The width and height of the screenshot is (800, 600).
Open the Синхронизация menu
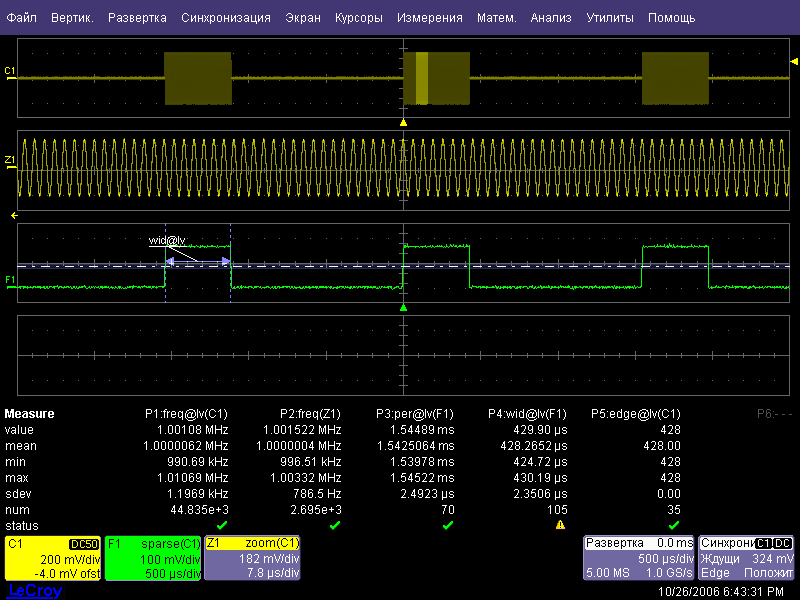[226, 18]
